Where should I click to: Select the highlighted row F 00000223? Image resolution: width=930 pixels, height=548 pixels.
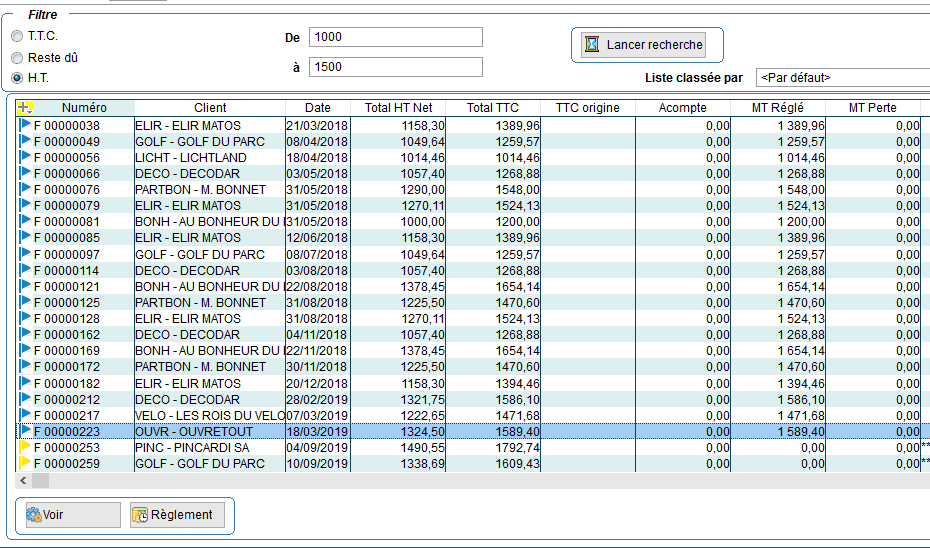(473, 431)
